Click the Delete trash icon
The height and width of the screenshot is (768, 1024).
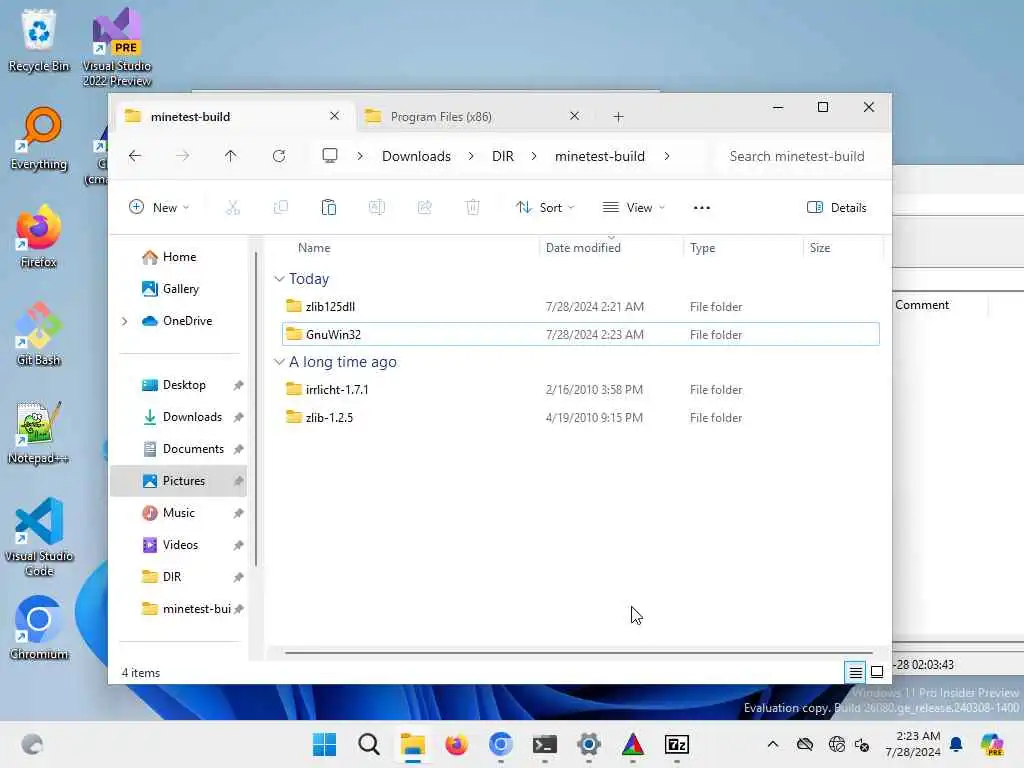(x=473, y=208)
